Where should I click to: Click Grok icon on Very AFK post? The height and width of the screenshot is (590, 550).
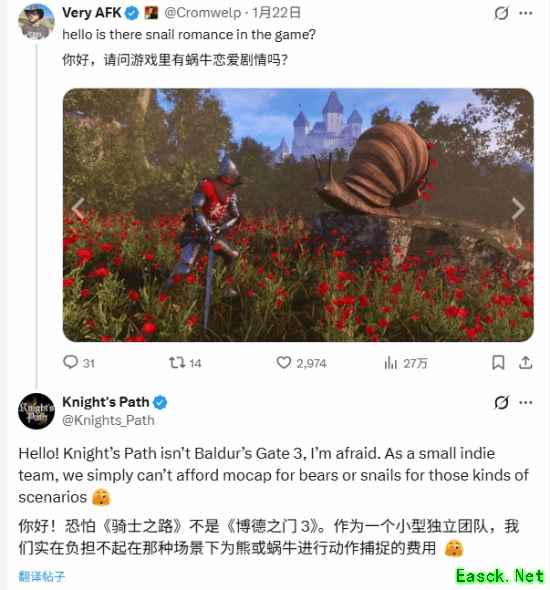pos(501,13)
